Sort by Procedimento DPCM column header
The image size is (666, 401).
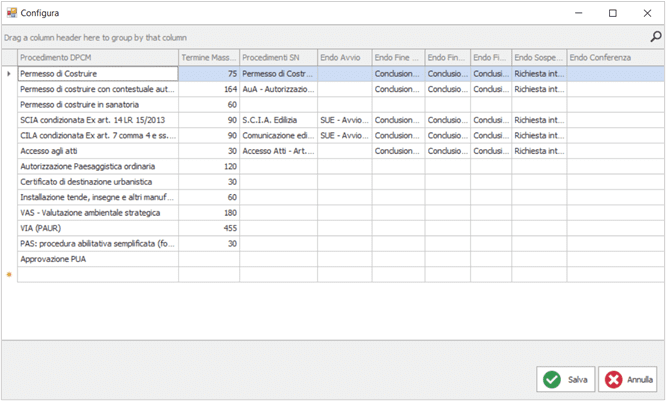click(98, 57)
